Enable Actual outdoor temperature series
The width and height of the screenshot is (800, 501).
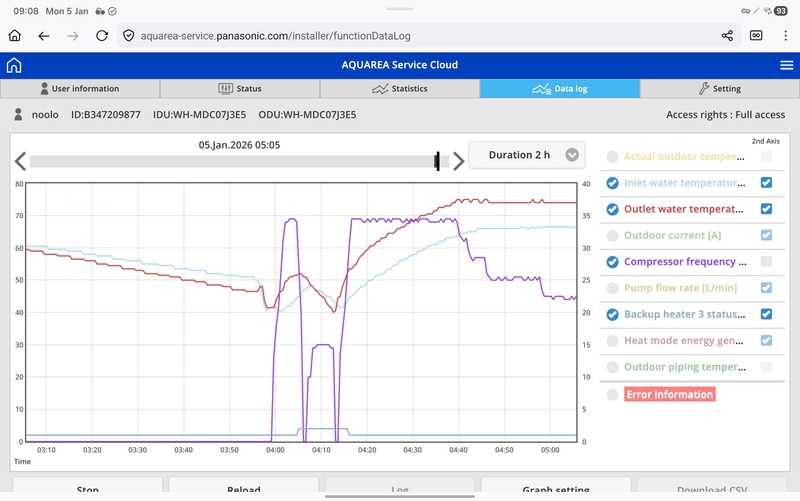pos(612,157)
